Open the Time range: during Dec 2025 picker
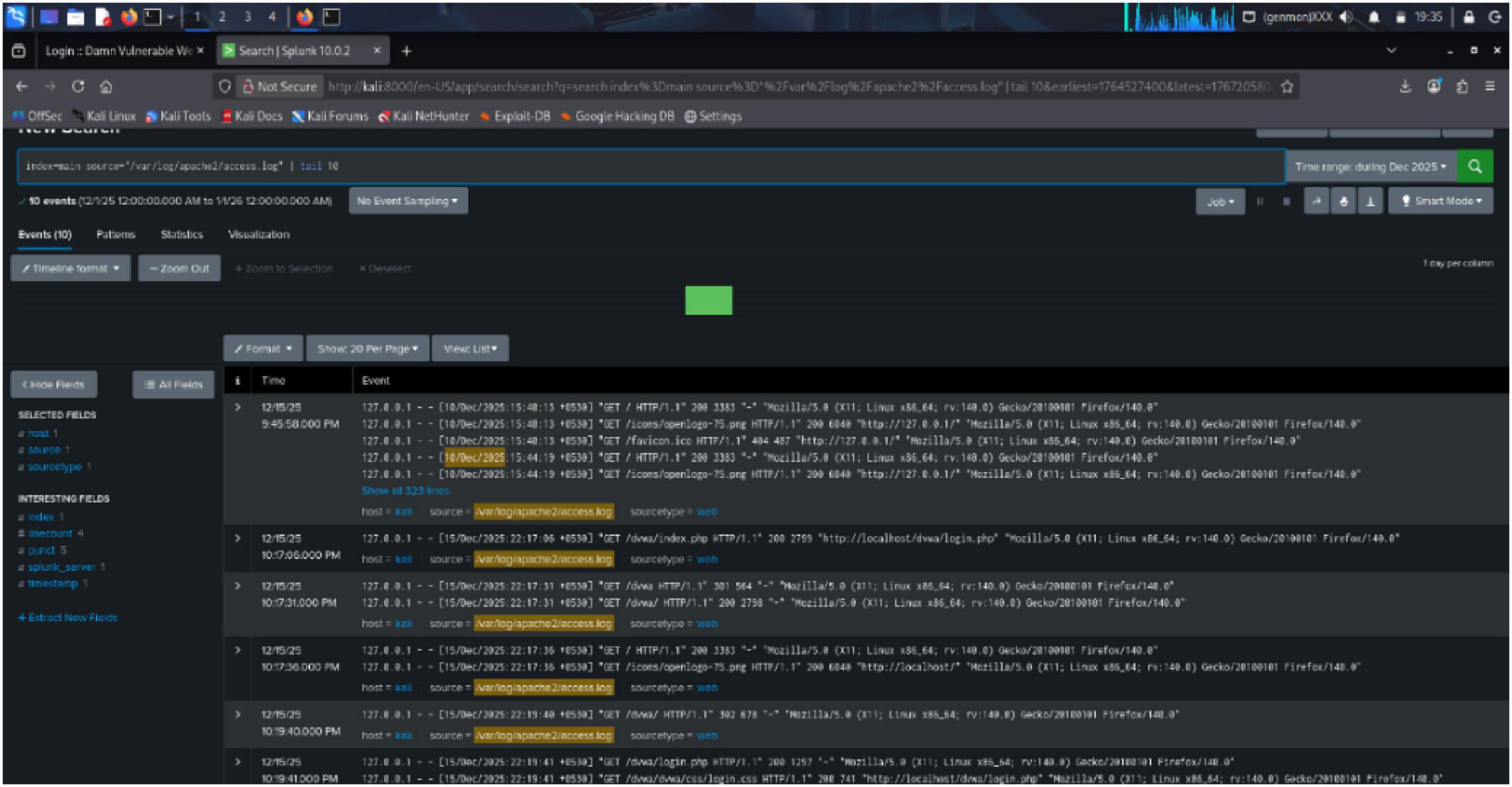Image resolution: width=1512 pixels, height=787 pixels. pos(1370,167)
